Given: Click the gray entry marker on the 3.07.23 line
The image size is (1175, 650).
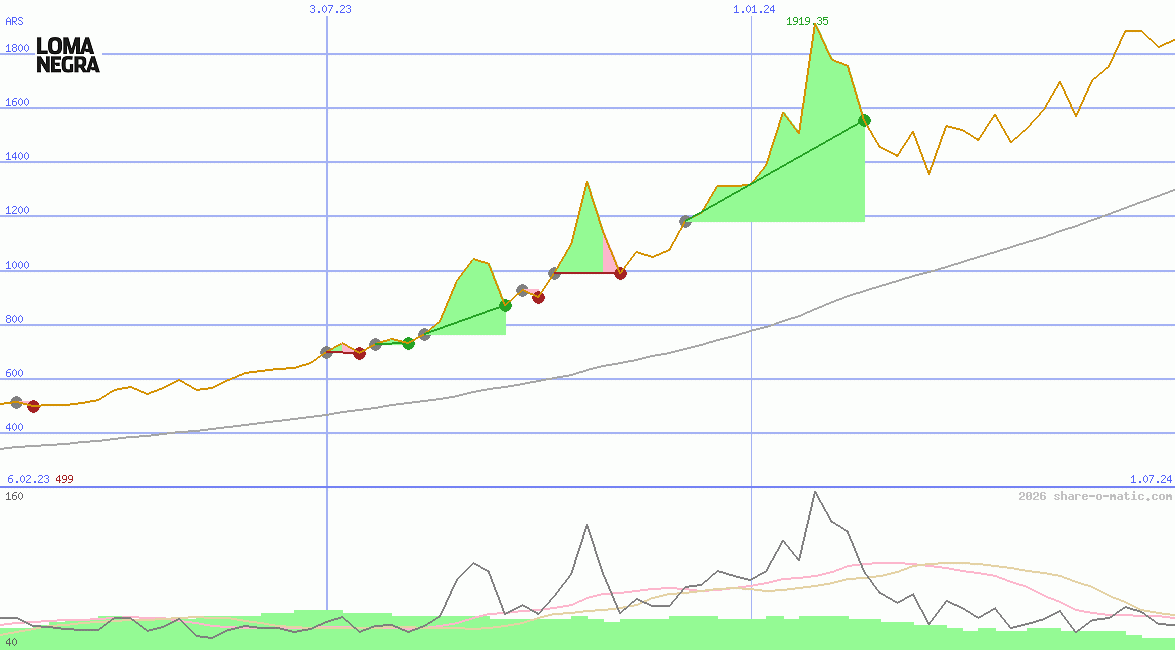Looking at the screenshot, I should click(326, 352).
